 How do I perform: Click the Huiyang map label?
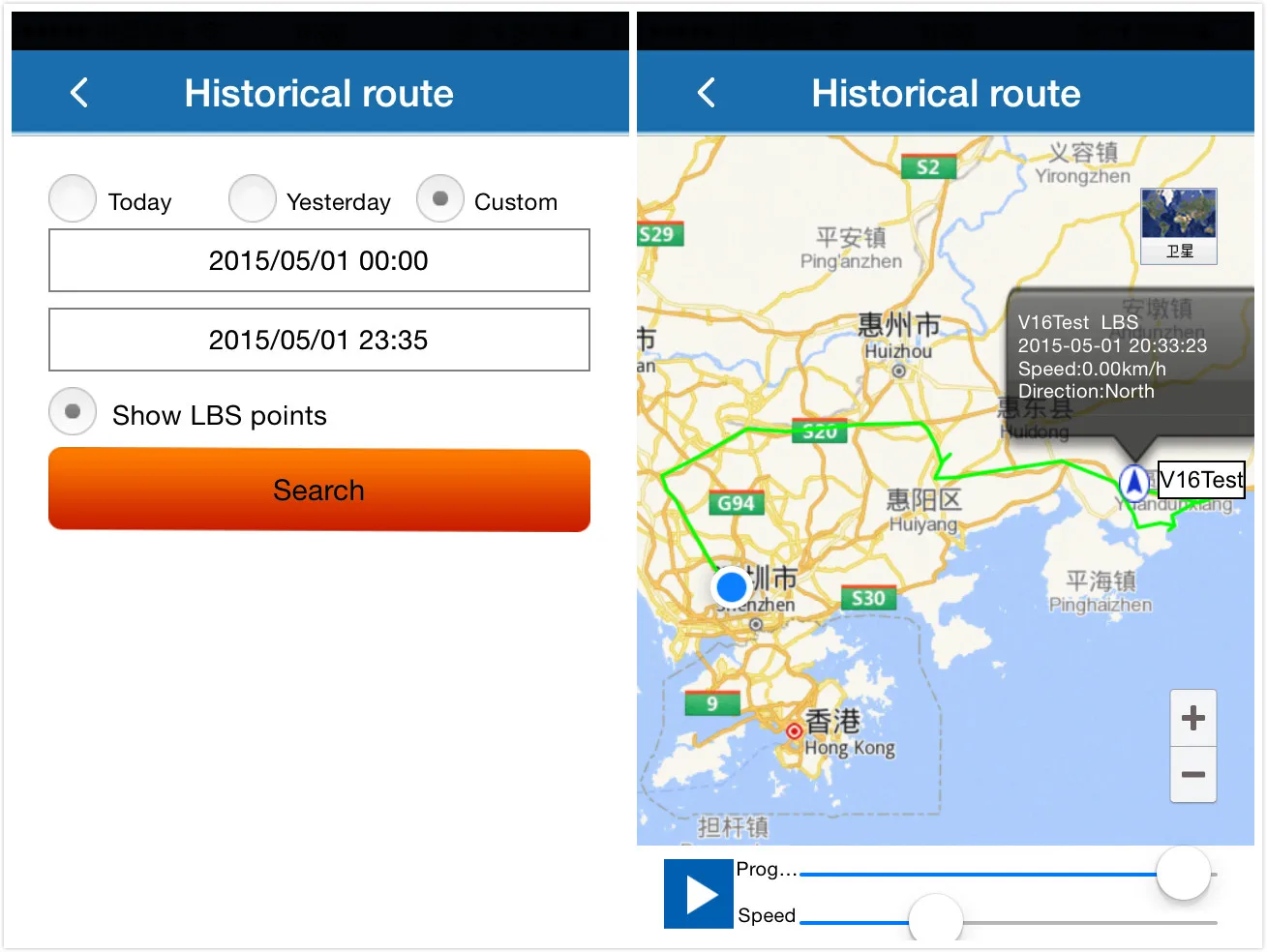923,523
